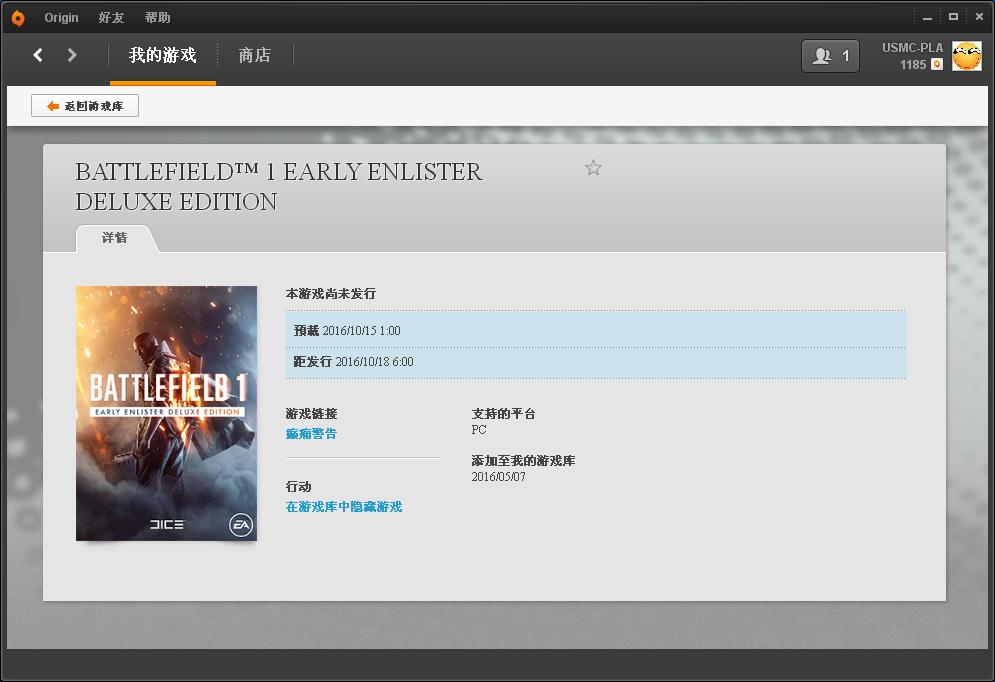The width and height of the screenshot is (995, 682).
Task: Close the Origin window
Action: tap(979, 17)
